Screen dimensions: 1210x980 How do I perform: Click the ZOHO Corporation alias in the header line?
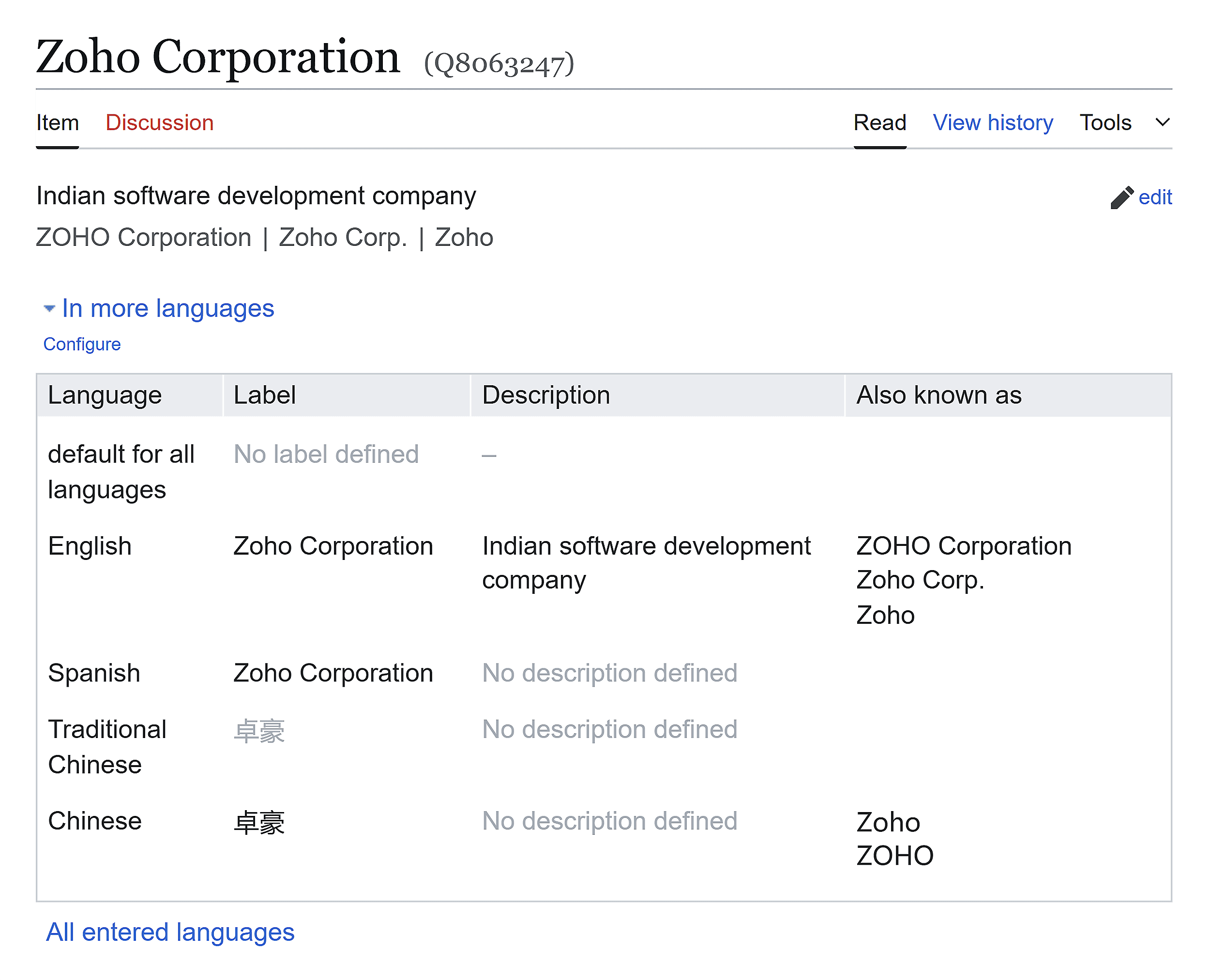tap(144, 238)
